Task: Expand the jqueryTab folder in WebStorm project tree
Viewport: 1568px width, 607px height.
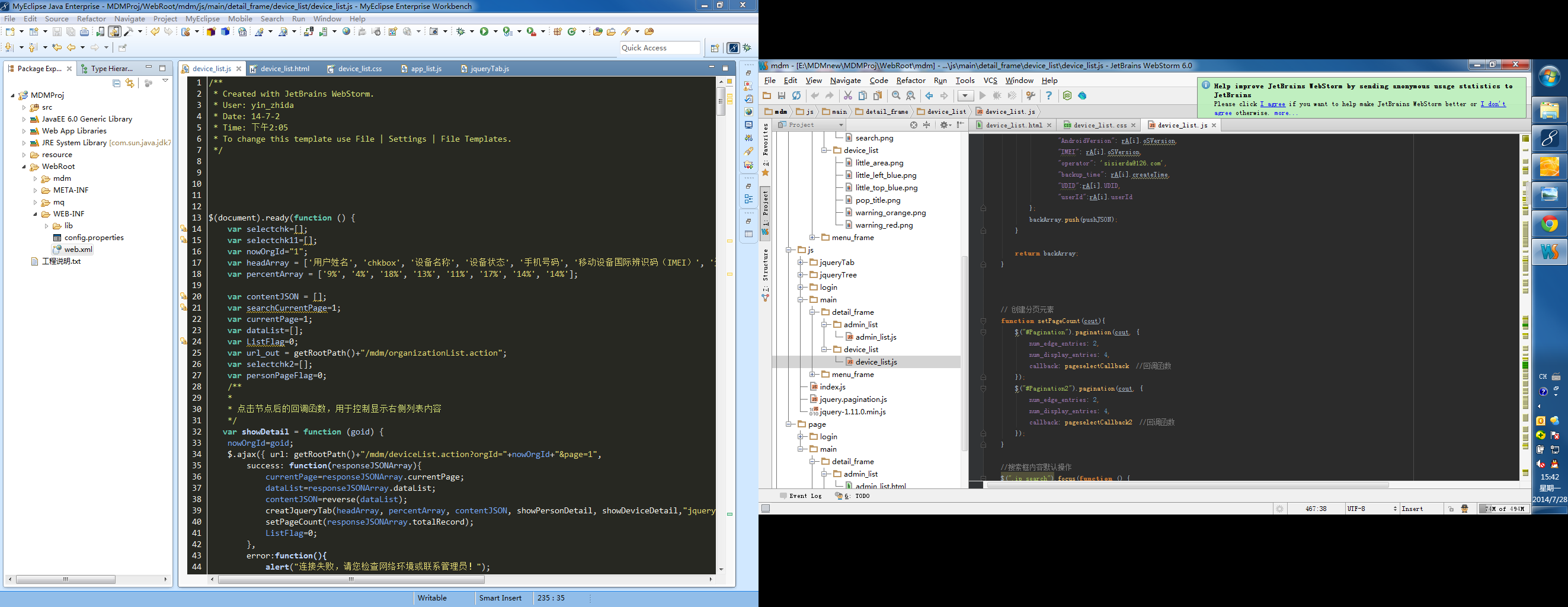Action: (x=801, y=263)
